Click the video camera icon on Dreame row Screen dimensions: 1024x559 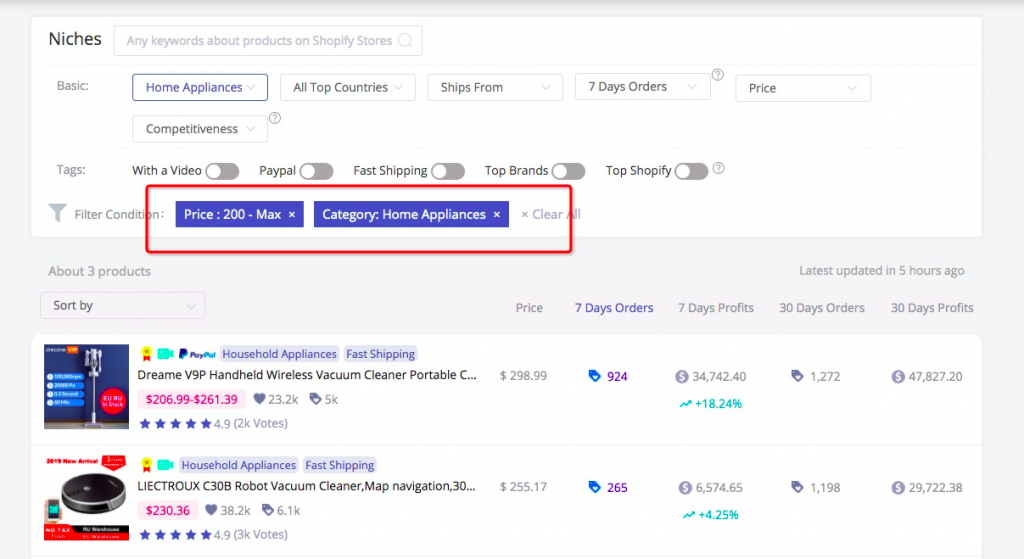165,354
